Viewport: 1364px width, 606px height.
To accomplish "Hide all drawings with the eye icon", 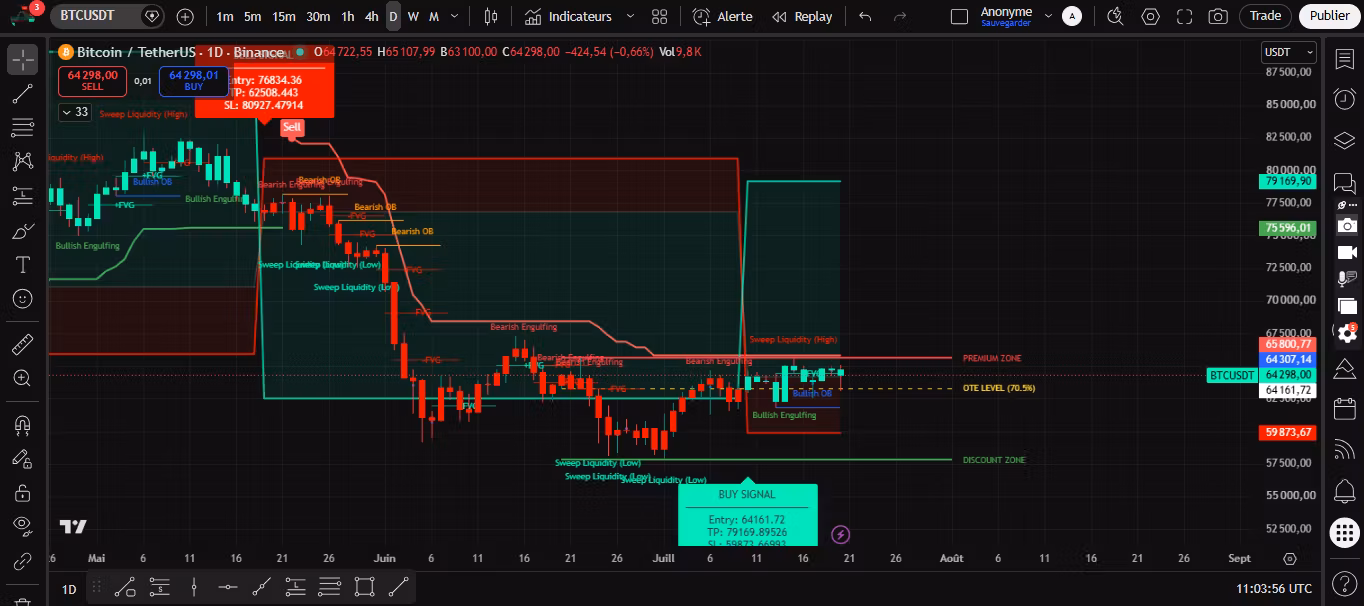I will (23, 527).
